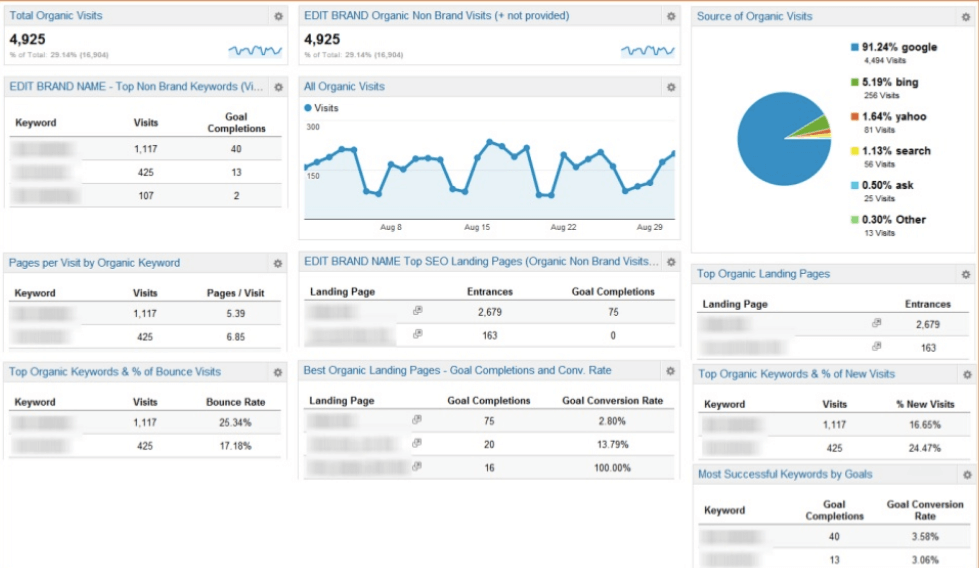Click gear on Top Organic Landing Pages widget

[966, 275]
